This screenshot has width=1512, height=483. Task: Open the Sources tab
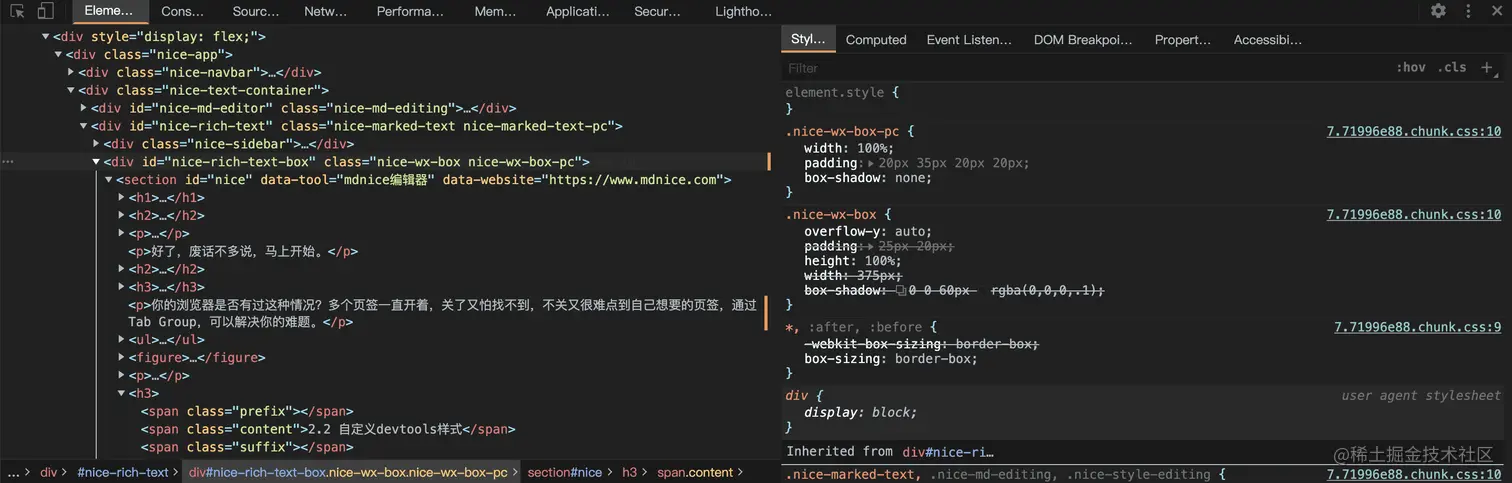(256, 11)
